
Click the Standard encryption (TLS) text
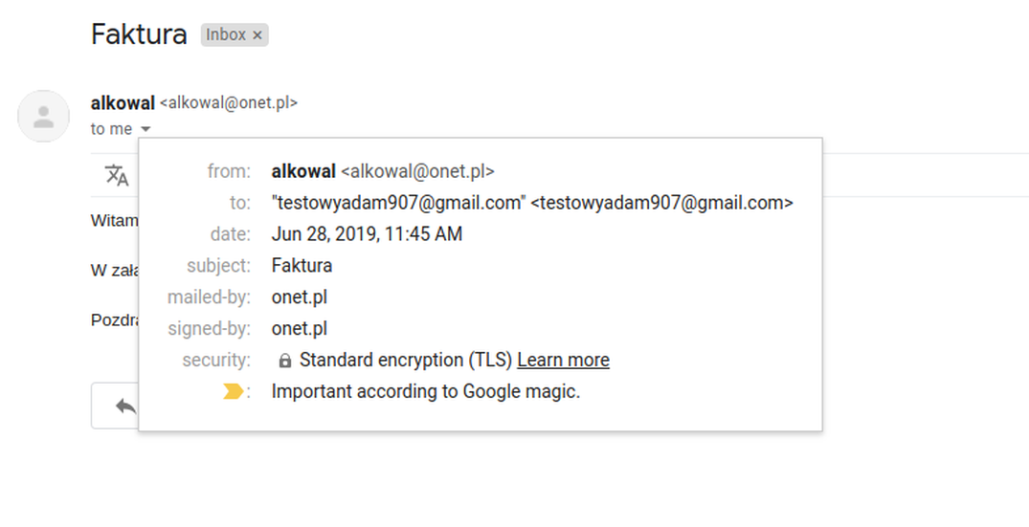[406, 360]
